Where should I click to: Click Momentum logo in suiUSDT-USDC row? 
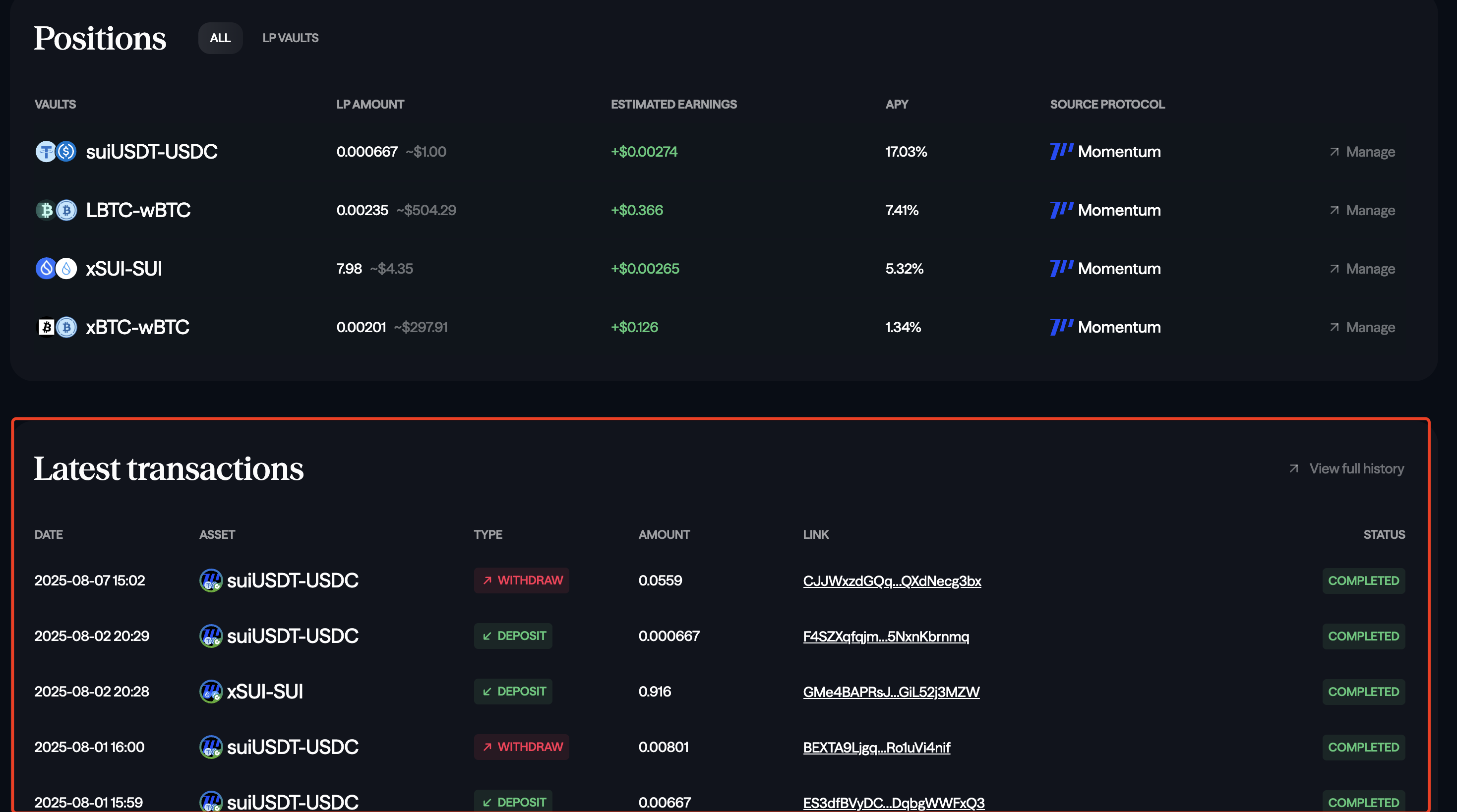(1061, 152)
